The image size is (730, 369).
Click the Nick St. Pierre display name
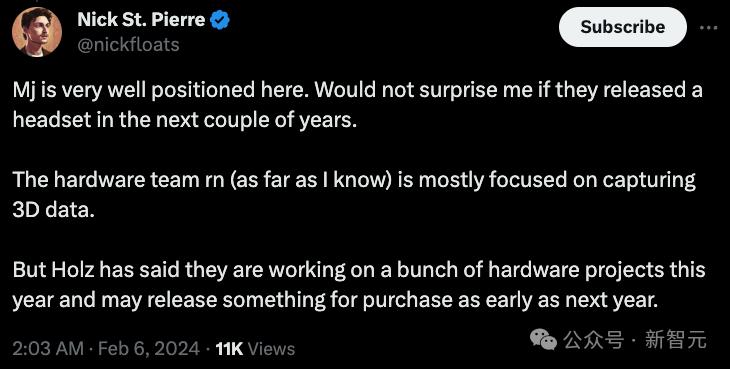coord(141,20)
